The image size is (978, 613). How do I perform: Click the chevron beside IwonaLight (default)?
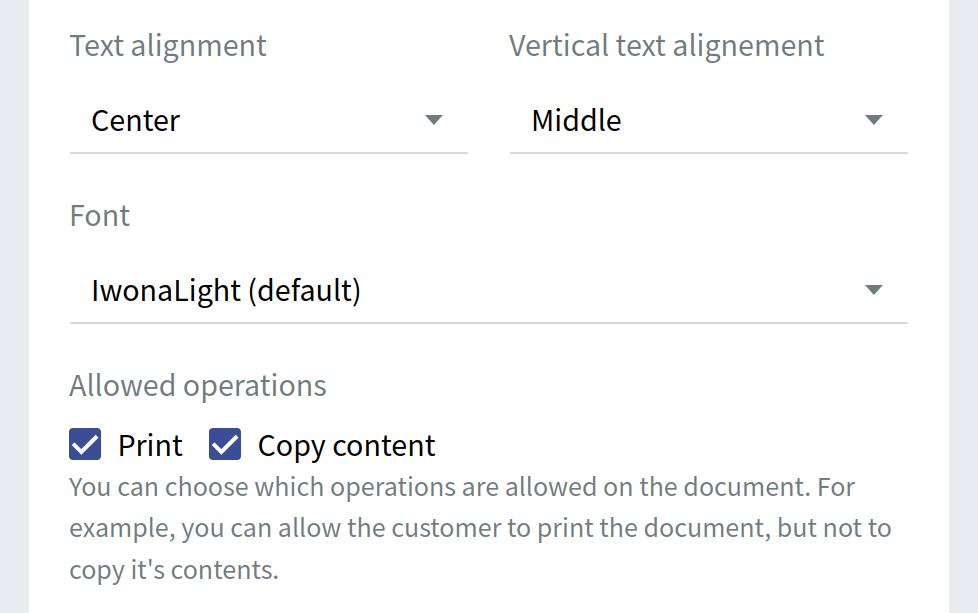click(874, 289)
